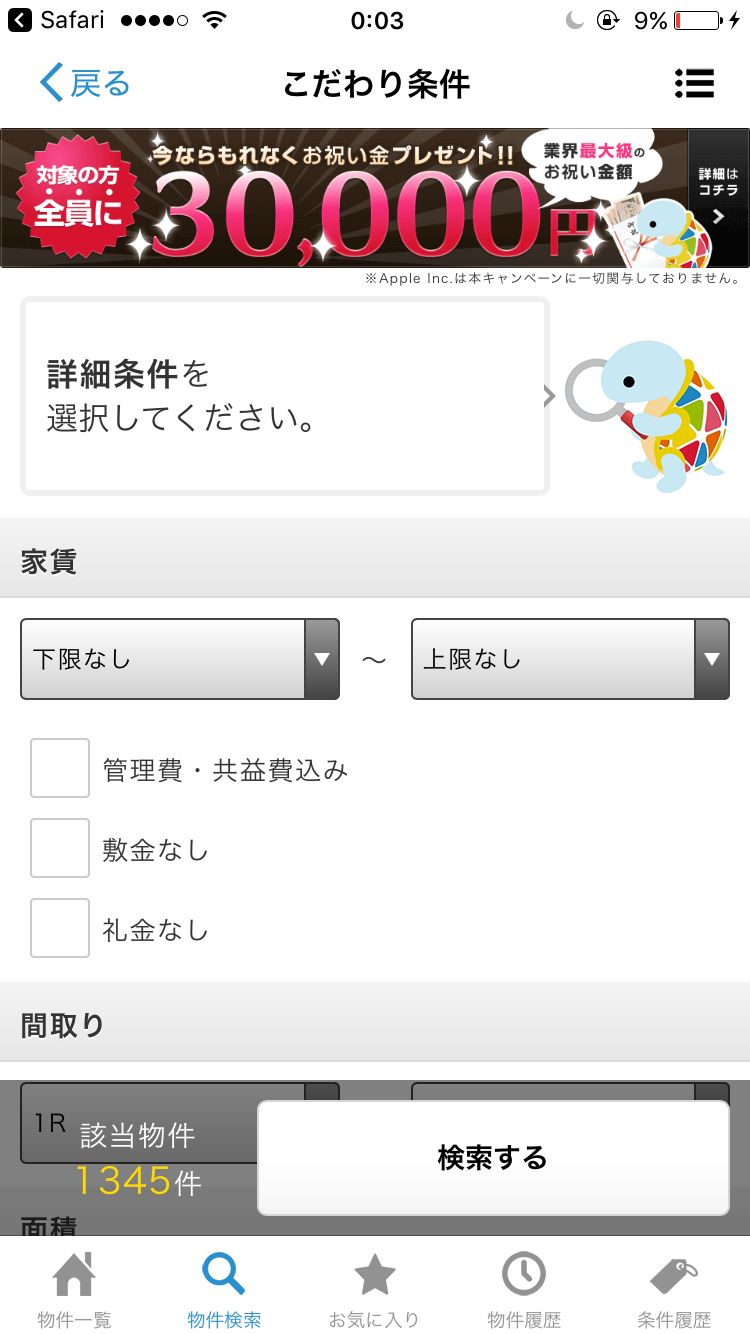Open the 上限なし rent dropdown

click(x=570, y=659)
